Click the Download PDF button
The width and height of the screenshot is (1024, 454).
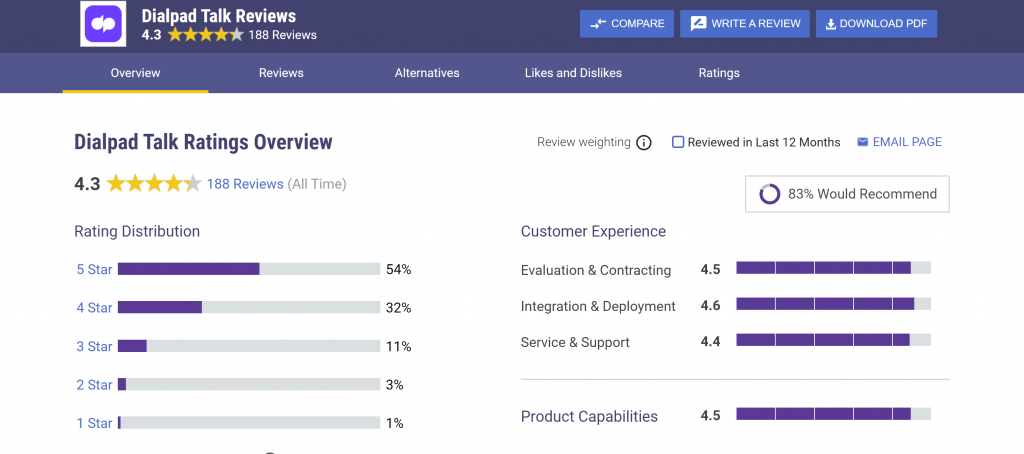tap(876, 24)
